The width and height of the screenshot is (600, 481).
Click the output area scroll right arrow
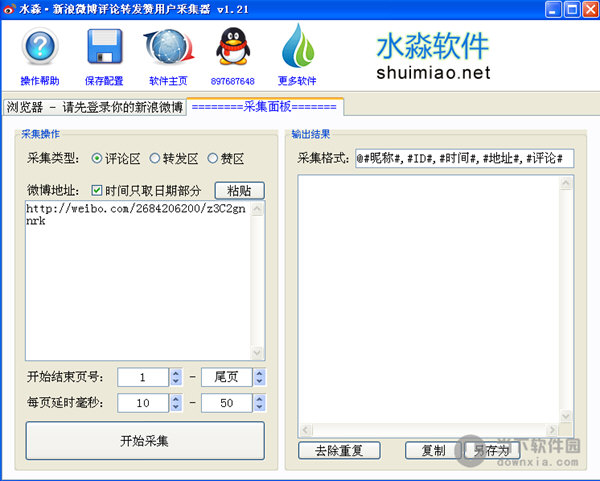click(x=552, y=430)
